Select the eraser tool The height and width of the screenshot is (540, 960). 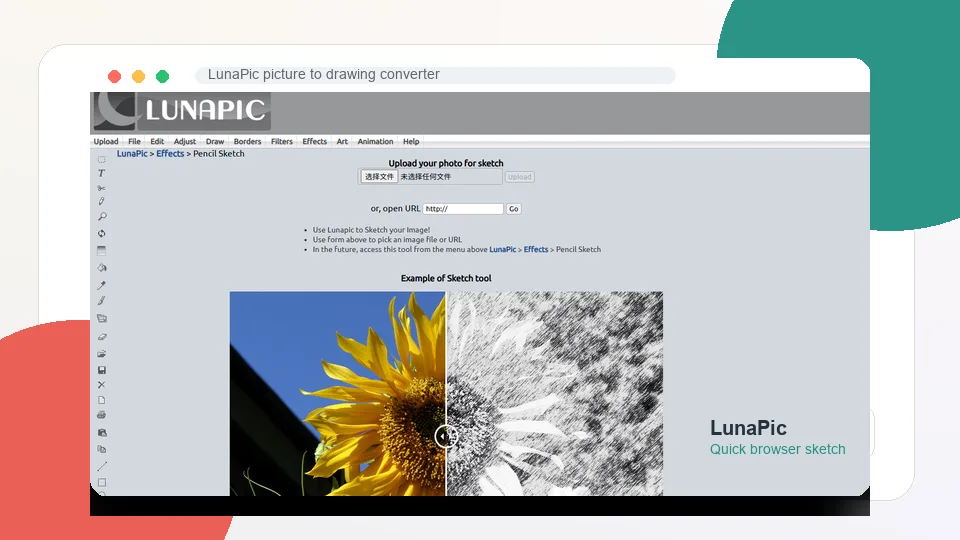(x=102, y=337)
